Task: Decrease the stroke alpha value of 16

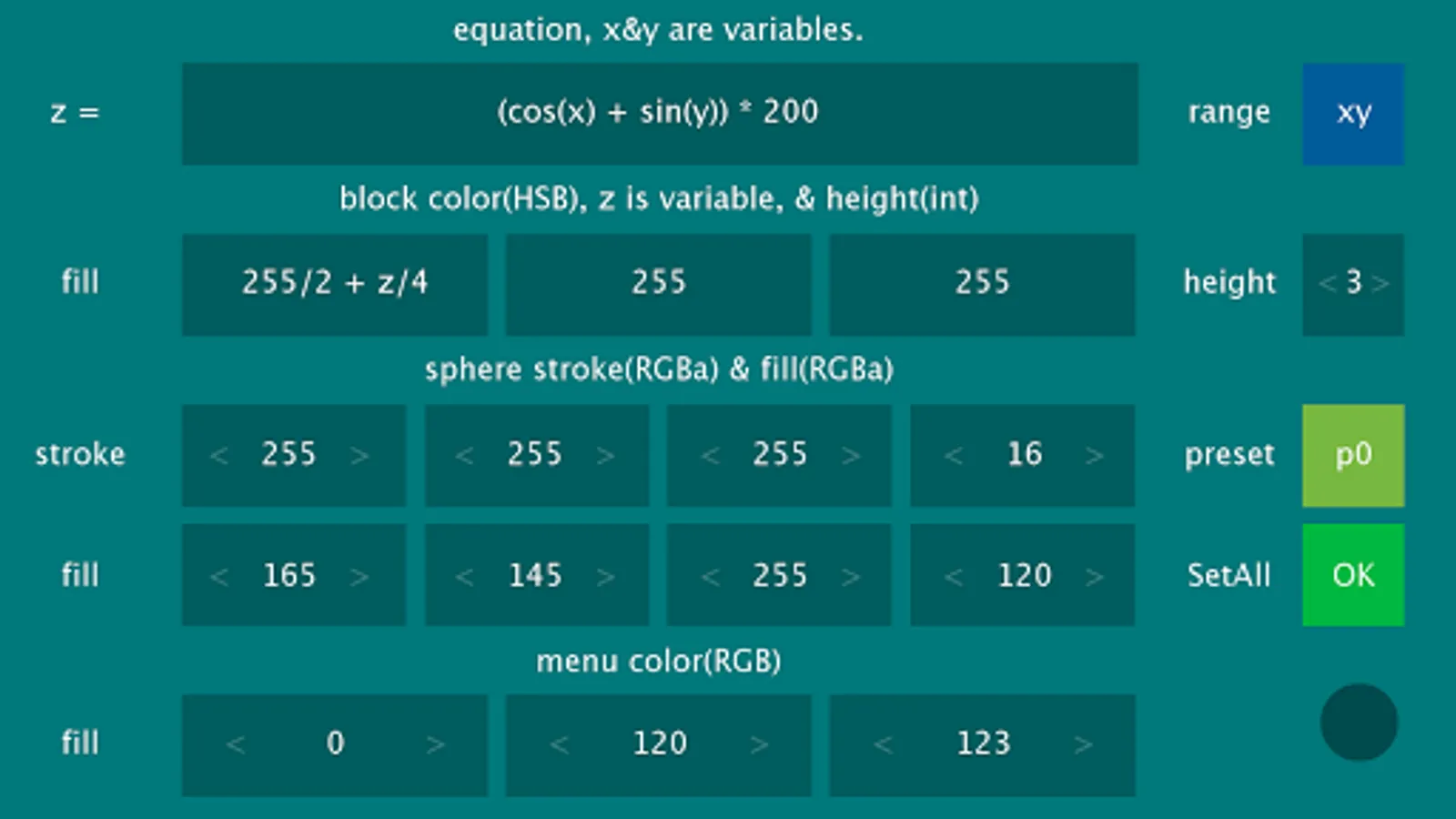Action: click(953, 455)
